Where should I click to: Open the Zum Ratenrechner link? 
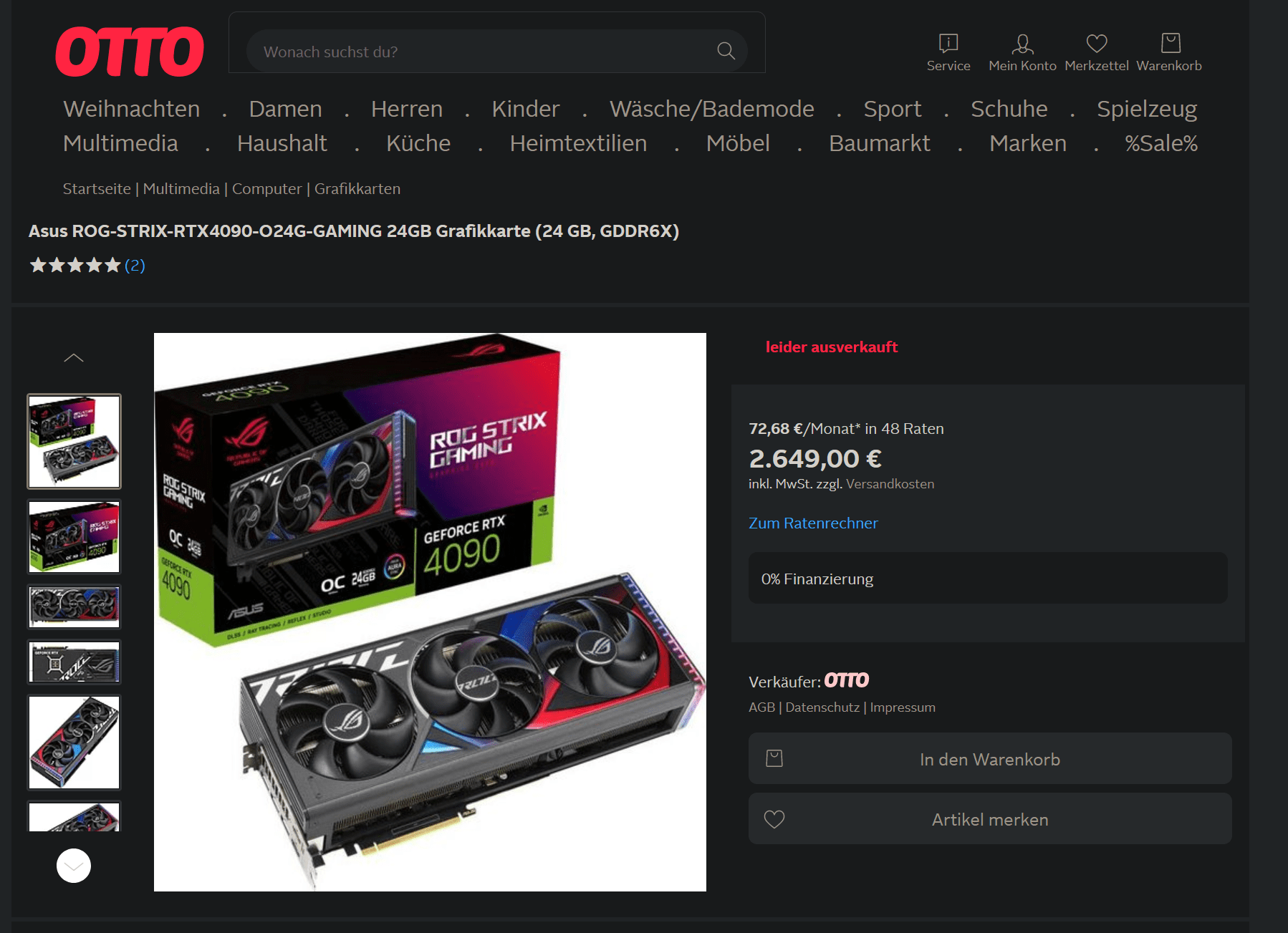[813, 523]
